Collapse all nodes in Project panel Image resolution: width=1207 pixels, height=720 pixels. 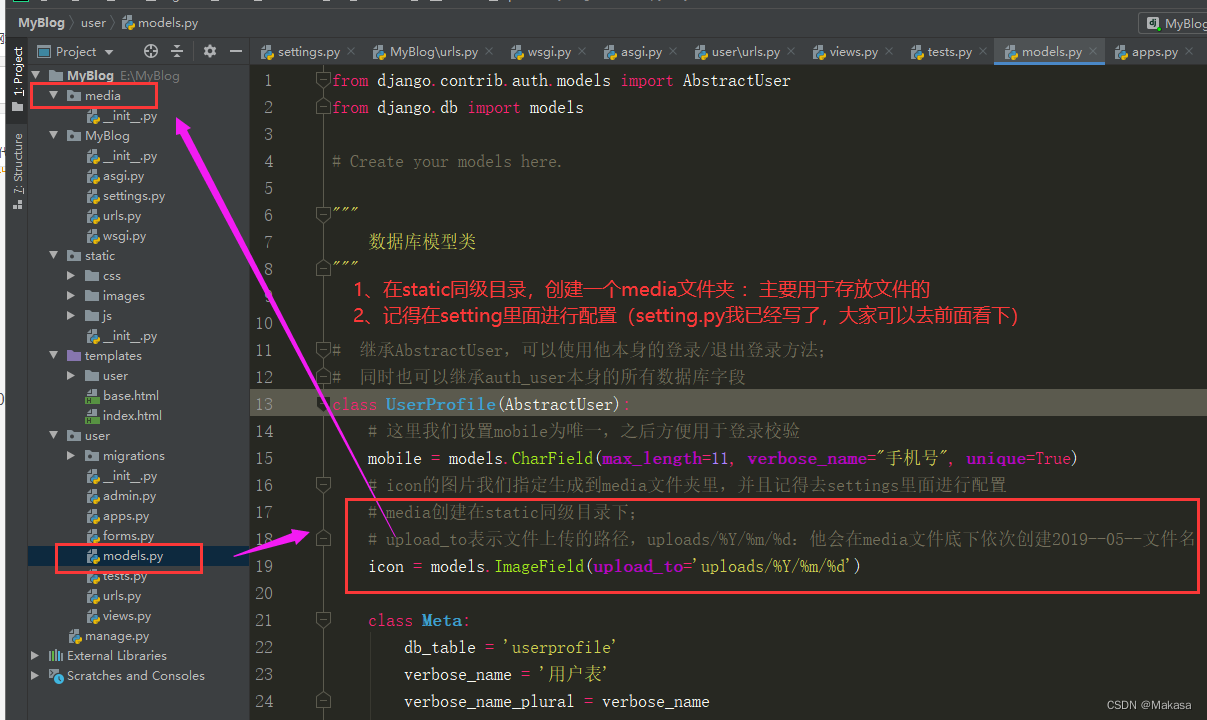click(177, 51)
